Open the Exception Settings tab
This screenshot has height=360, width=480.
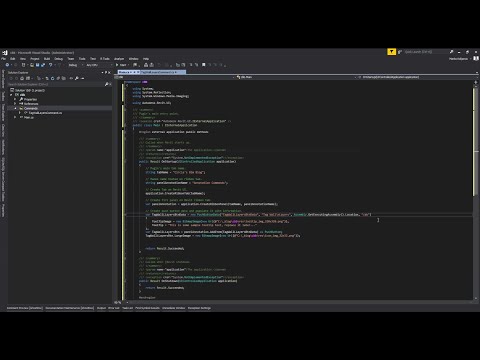pos(199,308)
